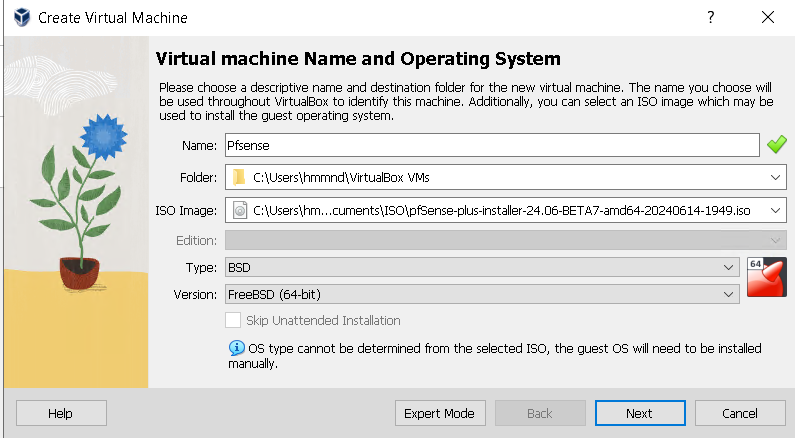Open the Type dropdown showing BSD
The height and width of the screenshot is (438, 795).
point(482,267)
